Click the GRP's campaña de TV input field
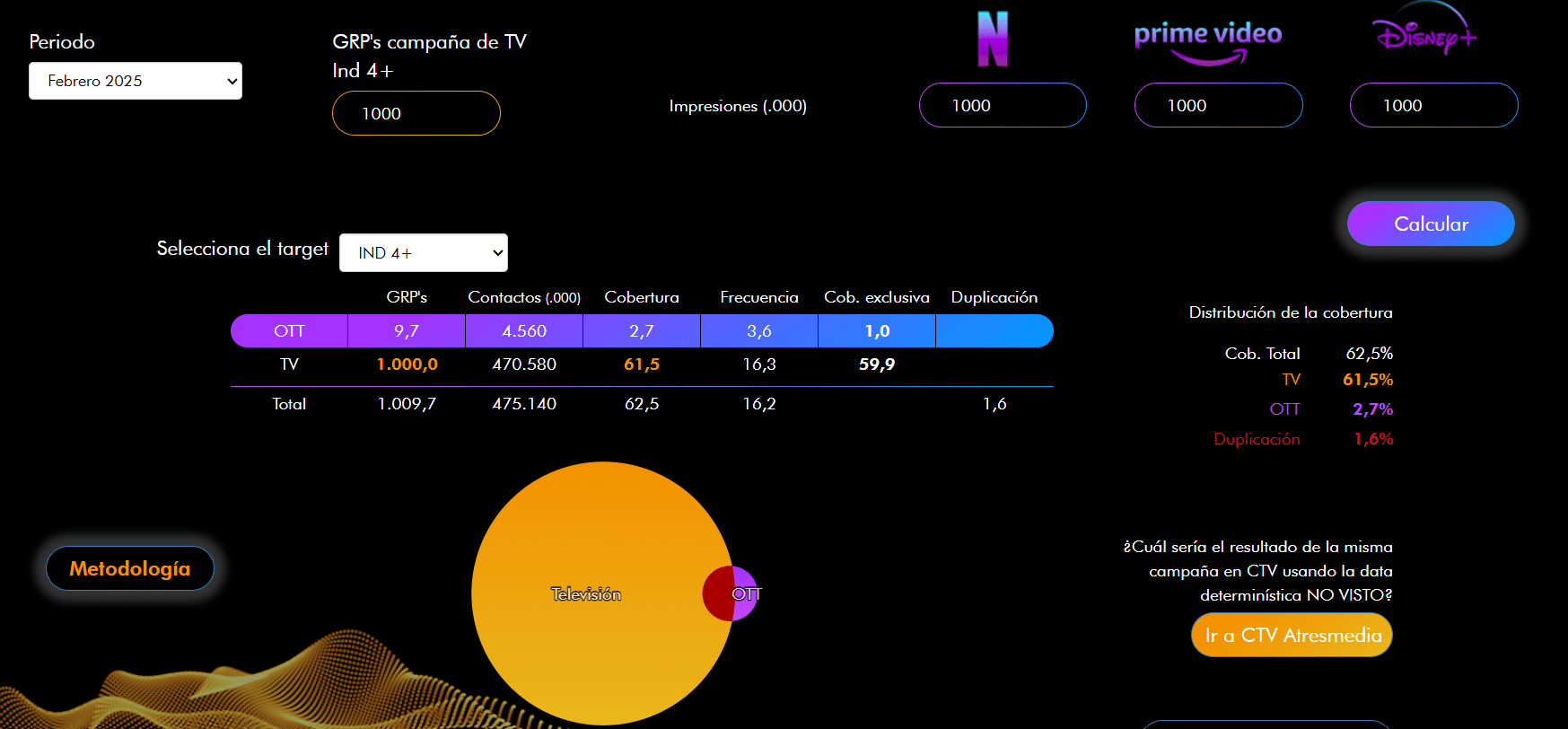 coord(416,113)
